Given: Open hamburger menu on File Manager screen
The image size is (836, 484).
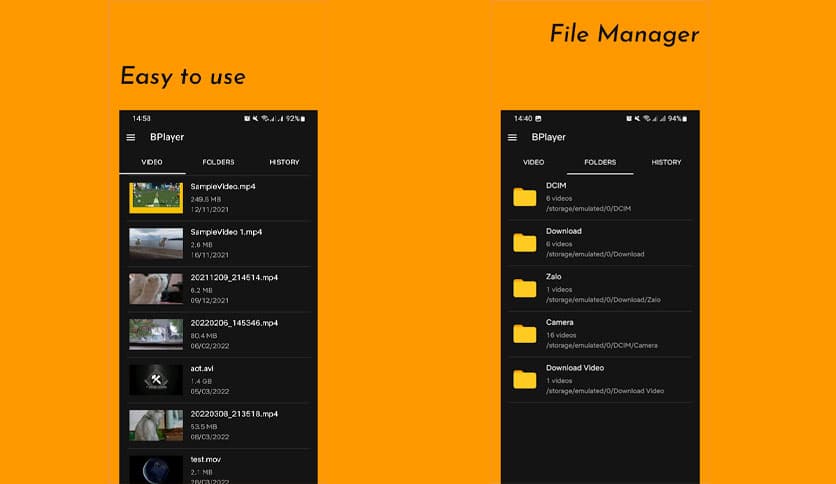Looking at the screenshot, I should tap(513, 138).
